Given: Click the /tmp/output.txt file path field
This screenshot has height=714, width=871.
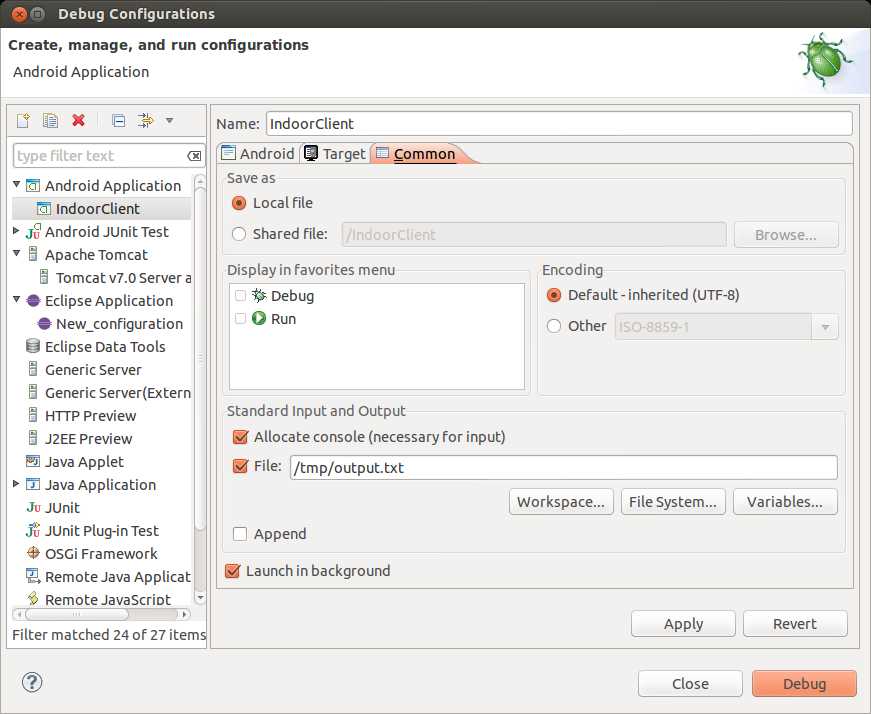Looking at the screenshot, I should [x=563, y=468].
